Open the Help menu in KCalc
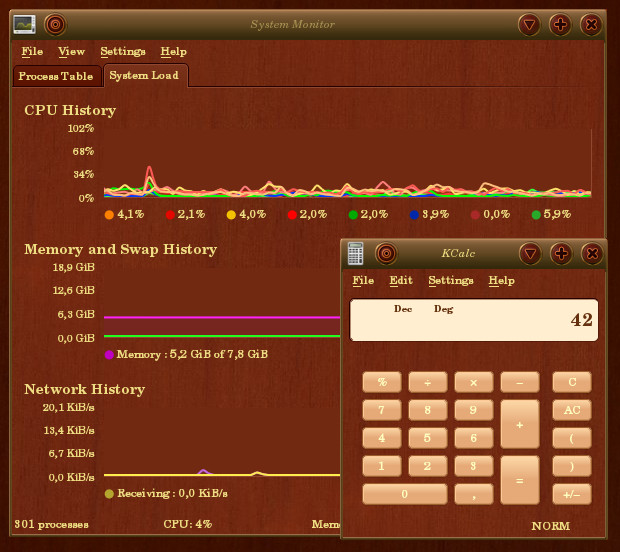 [501, 280]
